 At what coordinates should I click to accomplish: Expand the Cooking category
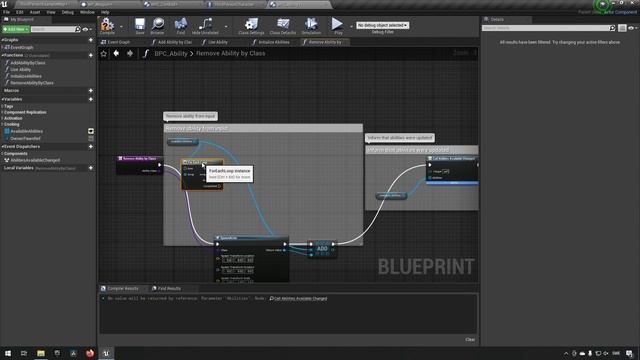[x=2, y=124]
